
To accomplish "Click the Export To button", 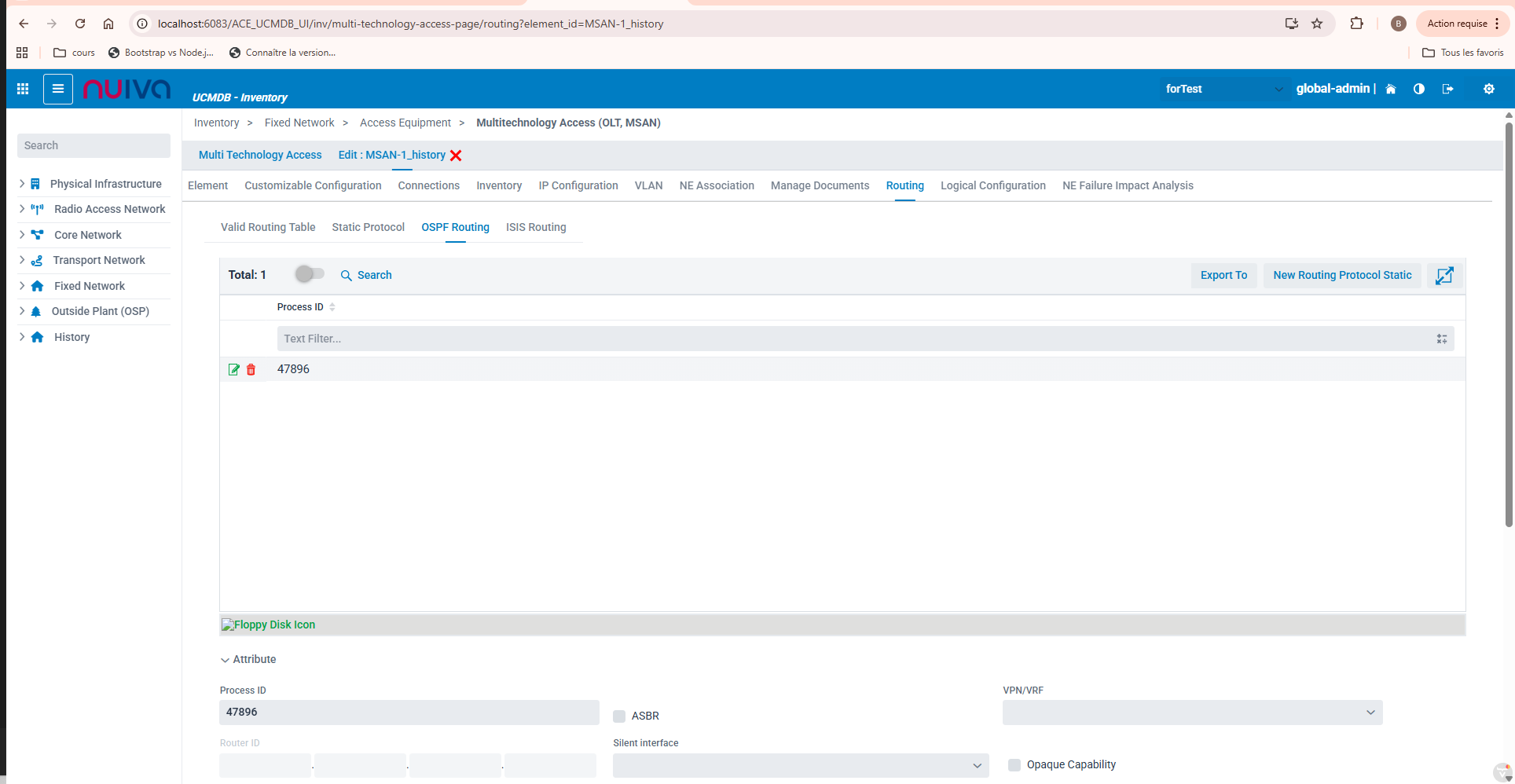I will pyautogui.click(x=1223, y=275).
